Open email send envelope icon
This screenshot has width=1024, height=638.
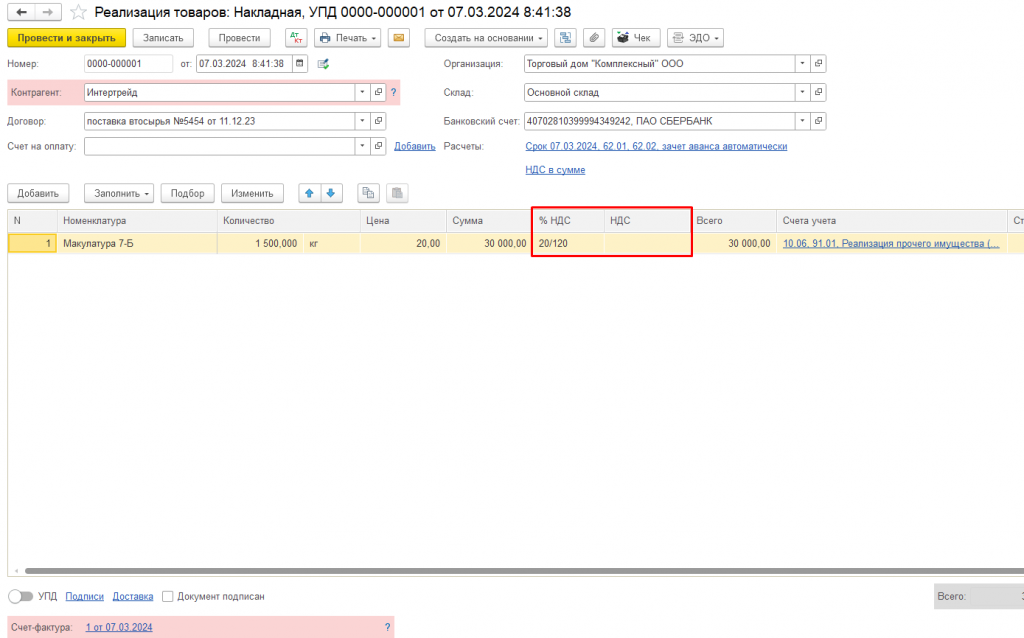pos(398,38)
